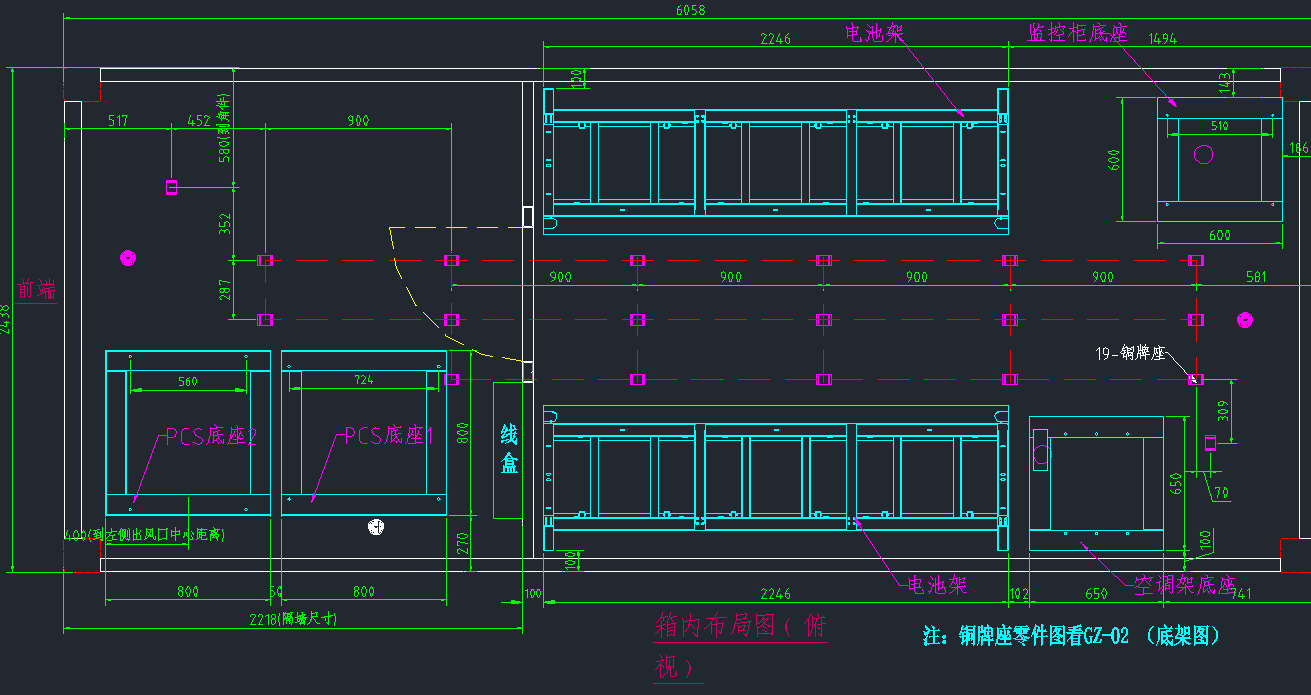Screen dimensions: 1311x695
Task: Select the PCS底座1 label
Action: [x=389, y=436]
